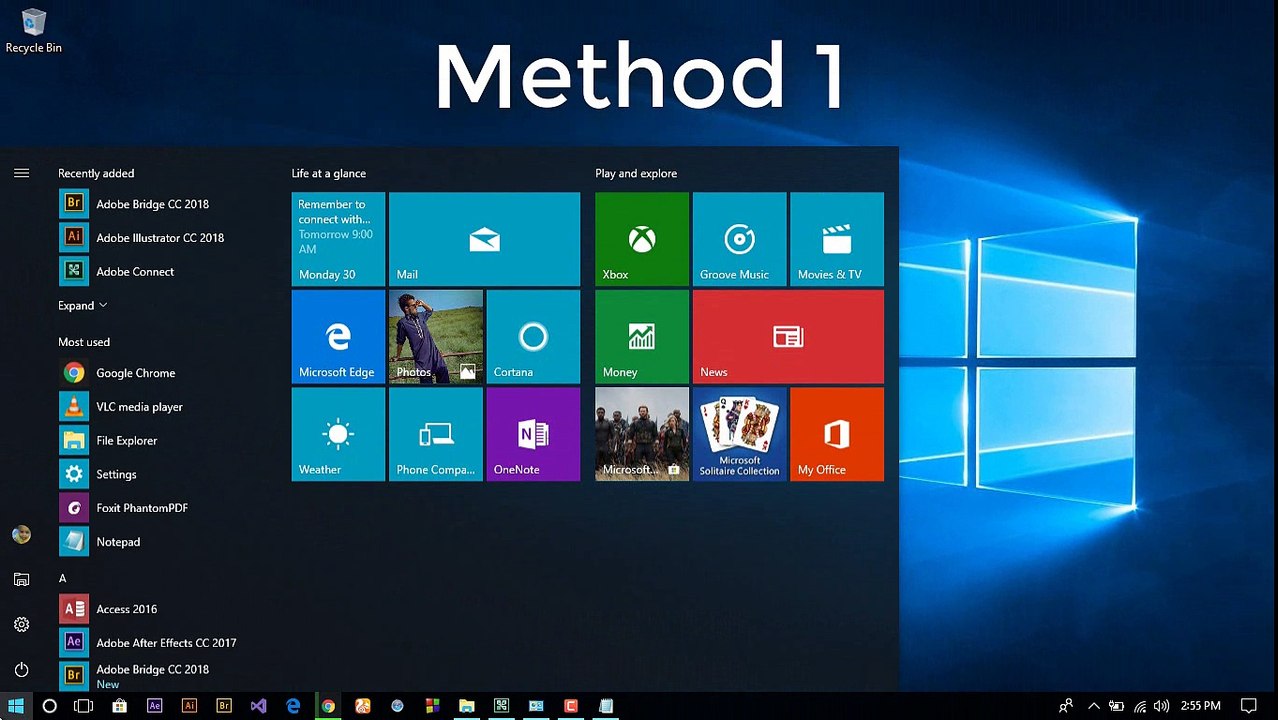
Task: Click the letter A app list header
Action: click(62, 578)
